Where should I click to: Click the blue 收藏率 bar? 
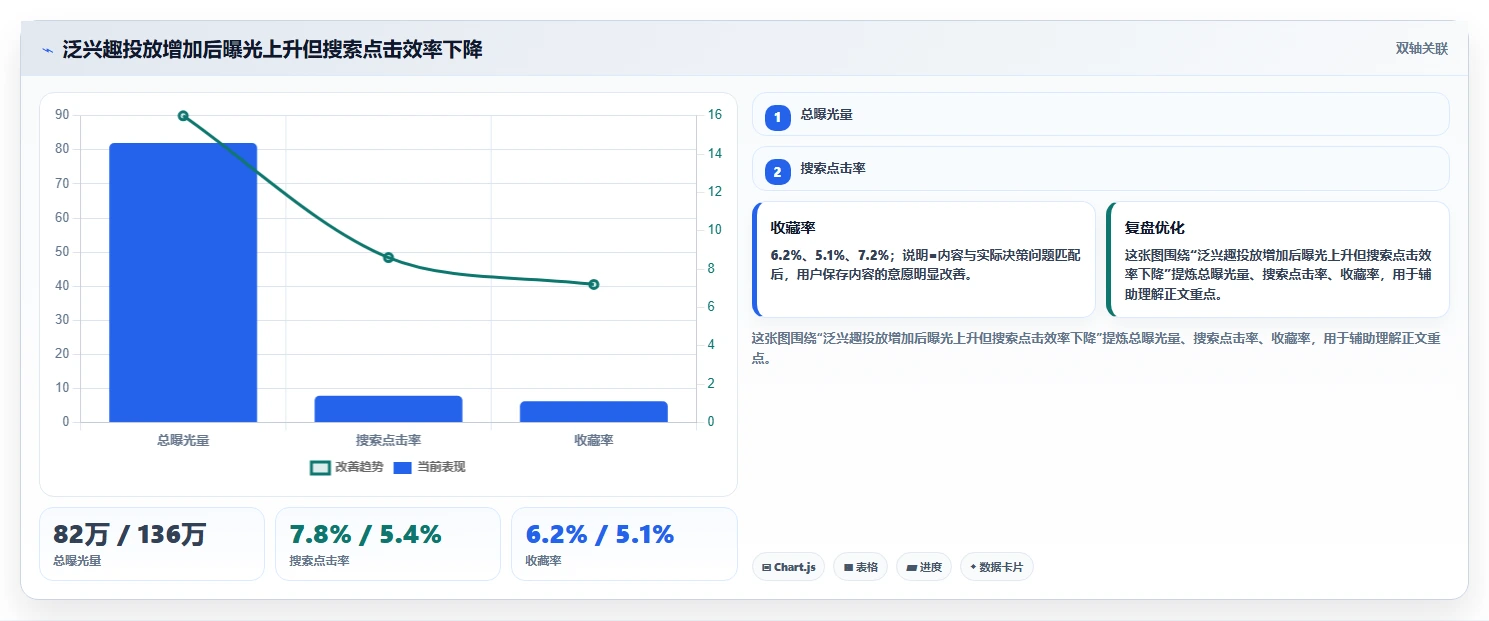[x=593, y=412]
